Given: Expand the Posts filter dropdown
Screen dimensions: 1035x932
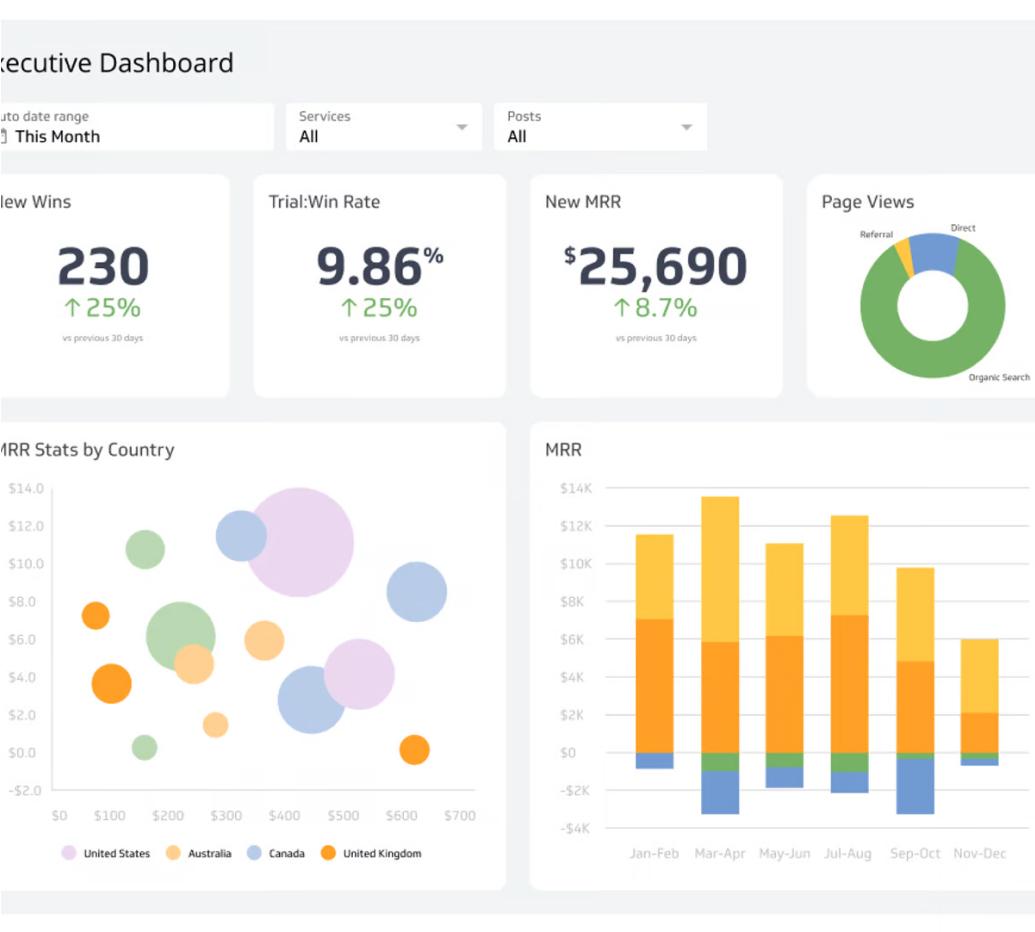Looking at the screenshot, I should pos(686,127).
